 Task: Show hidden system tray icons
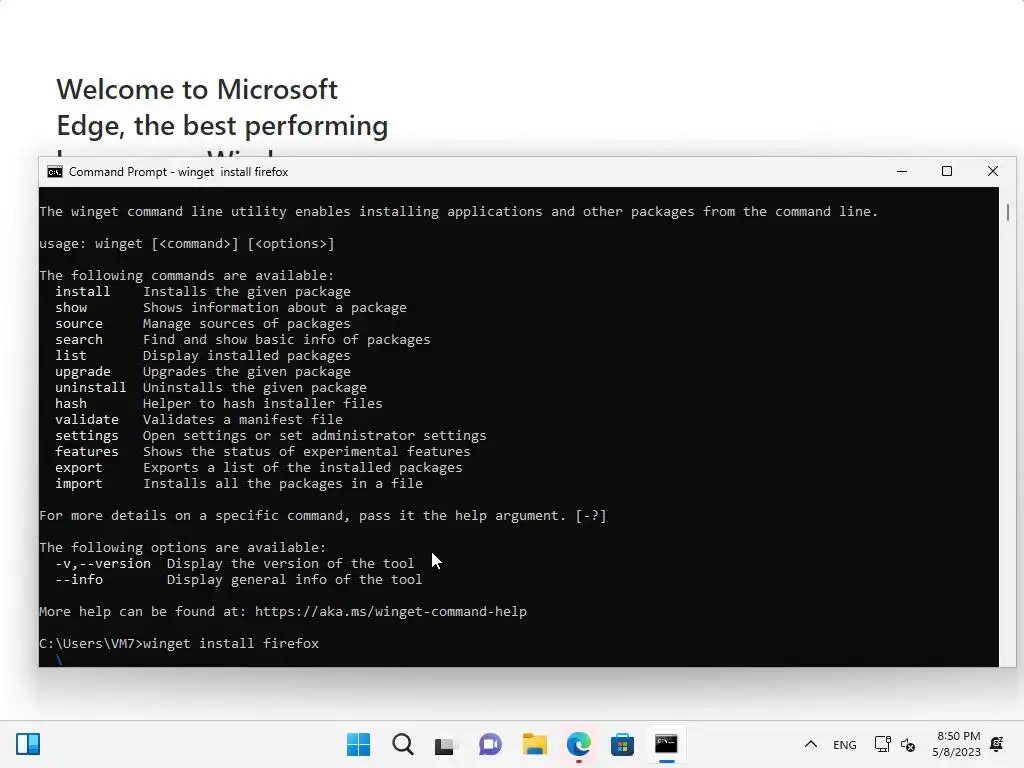click(x=810, y=744)
